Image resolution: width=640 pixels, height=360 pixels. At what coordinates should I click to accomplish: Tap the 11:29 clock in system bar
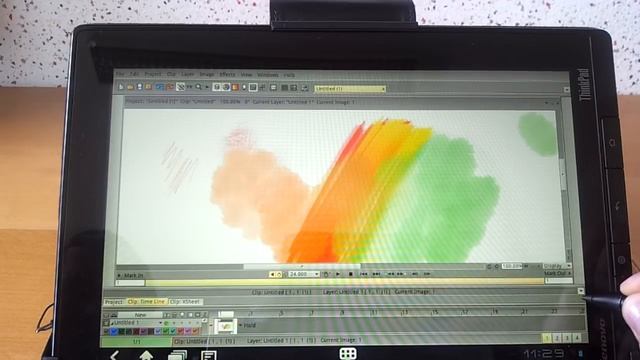544,353
